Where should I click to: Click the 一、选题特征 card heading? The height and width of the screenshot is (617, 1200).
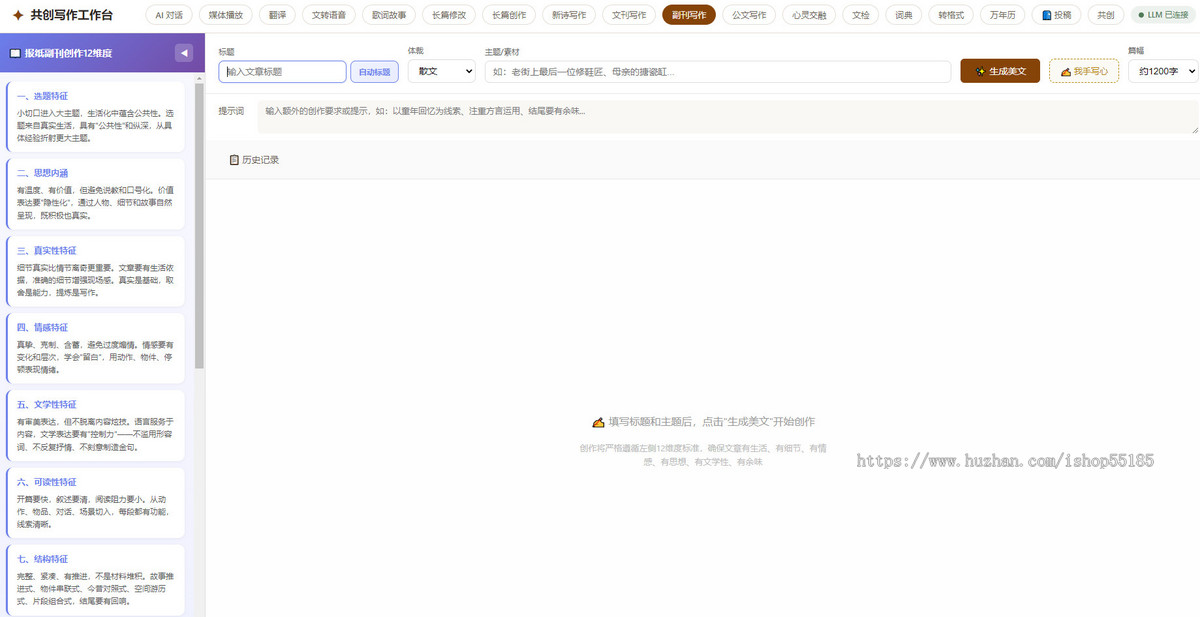(x=42, y=96)
